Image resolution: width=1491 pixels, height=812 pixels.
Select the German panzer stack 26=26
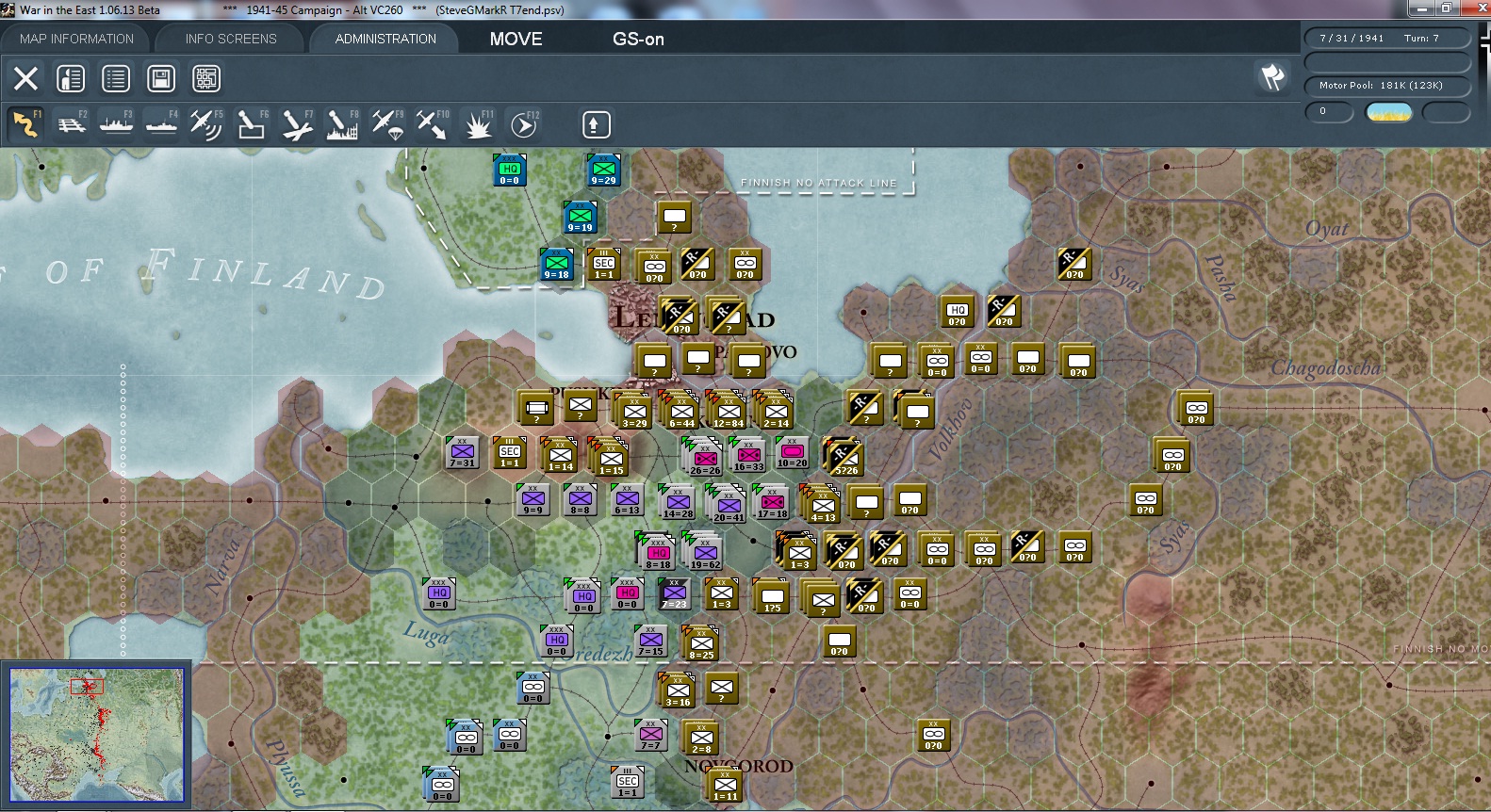(705, 459)
